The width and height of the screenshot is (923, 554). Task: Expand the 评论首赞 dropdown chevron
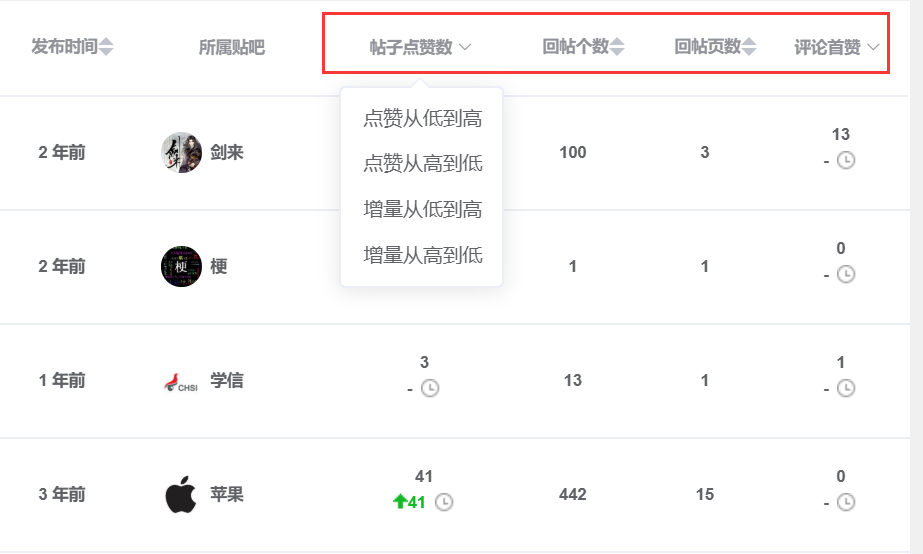click(x=874, y=47)
